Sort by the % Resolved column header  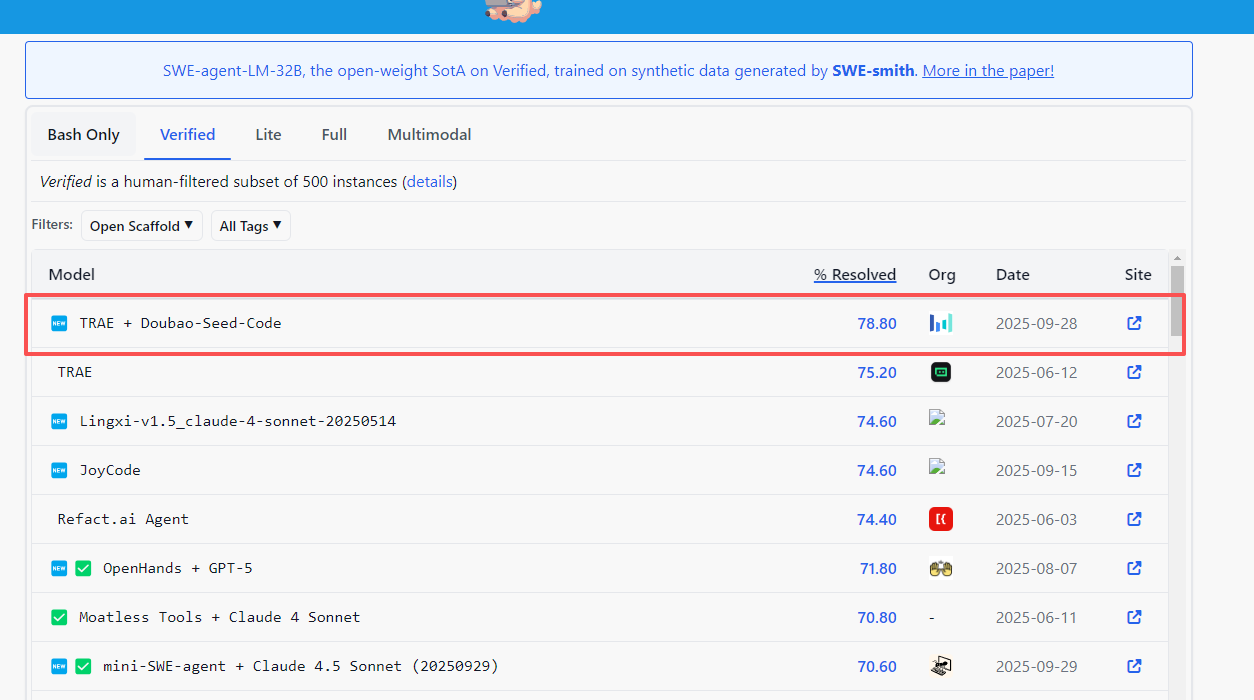pos(854,274)
